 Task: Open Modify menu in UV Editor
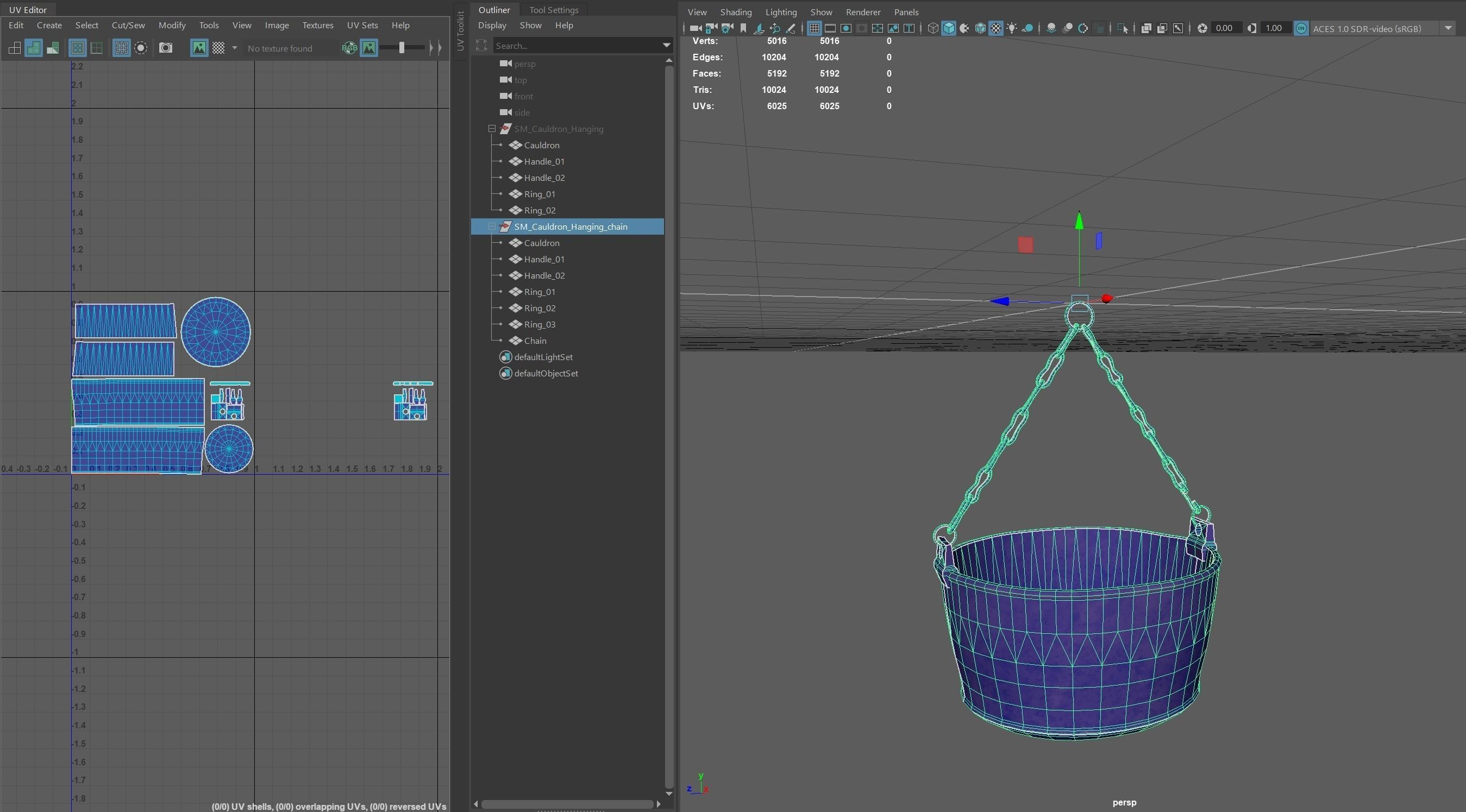point(172,25)
